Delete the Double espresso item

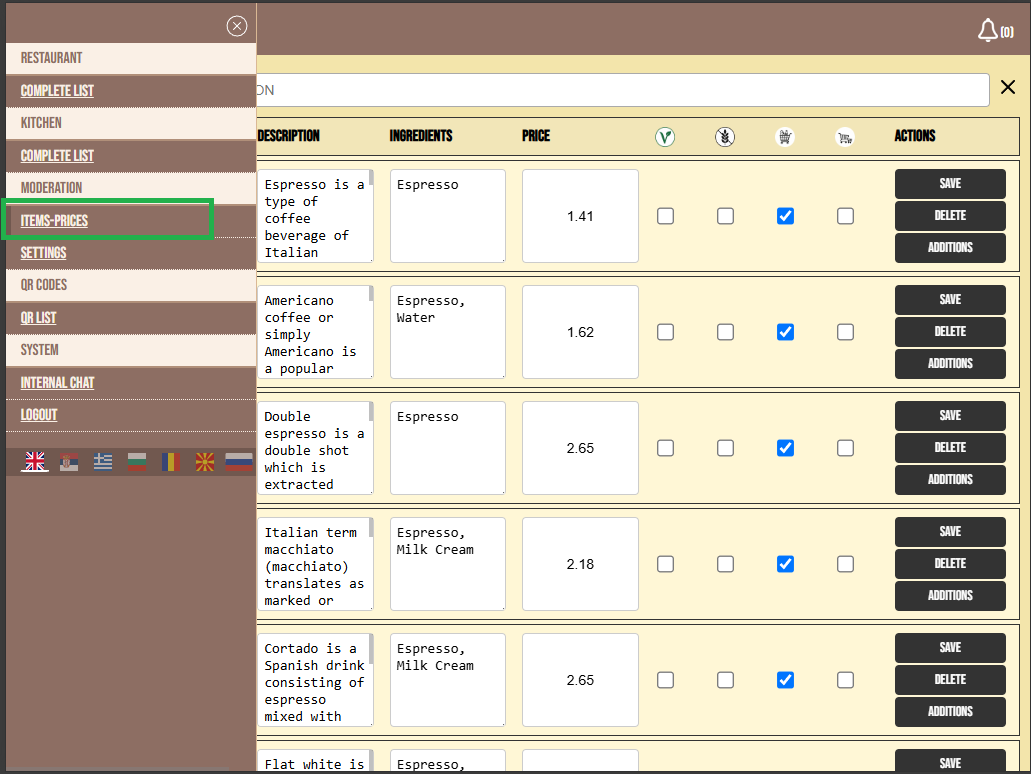click(950, 448)
